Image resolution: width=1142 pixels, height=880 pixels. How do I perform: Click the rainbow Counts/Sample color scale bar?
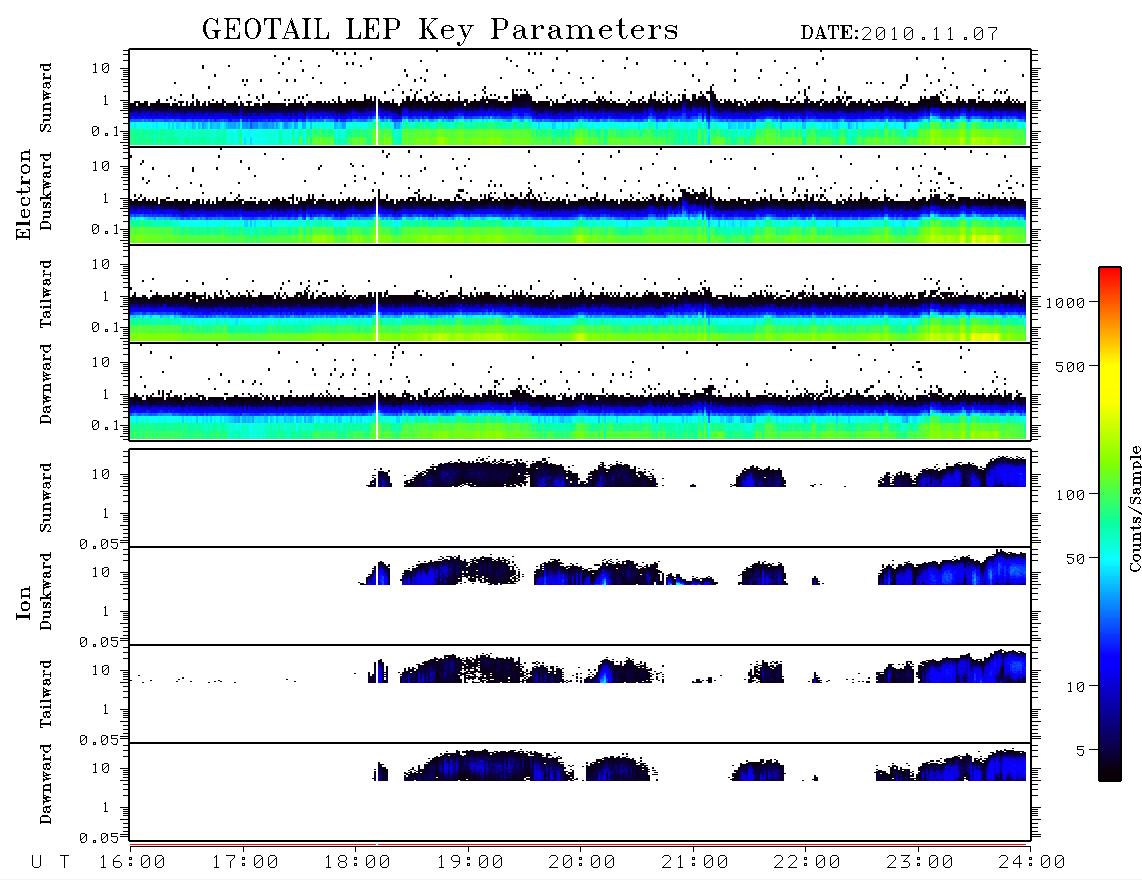(1110, 524)
